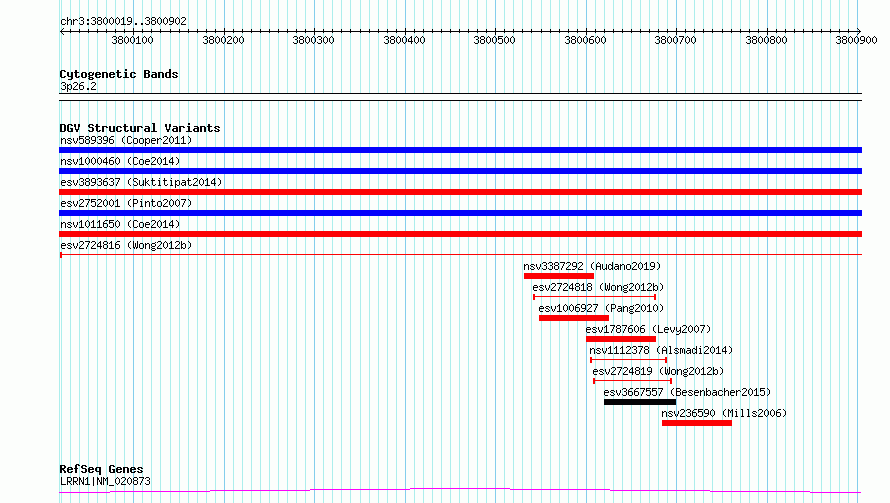Click the 3p26.2 cytogenetic band label

coord(78,86)
